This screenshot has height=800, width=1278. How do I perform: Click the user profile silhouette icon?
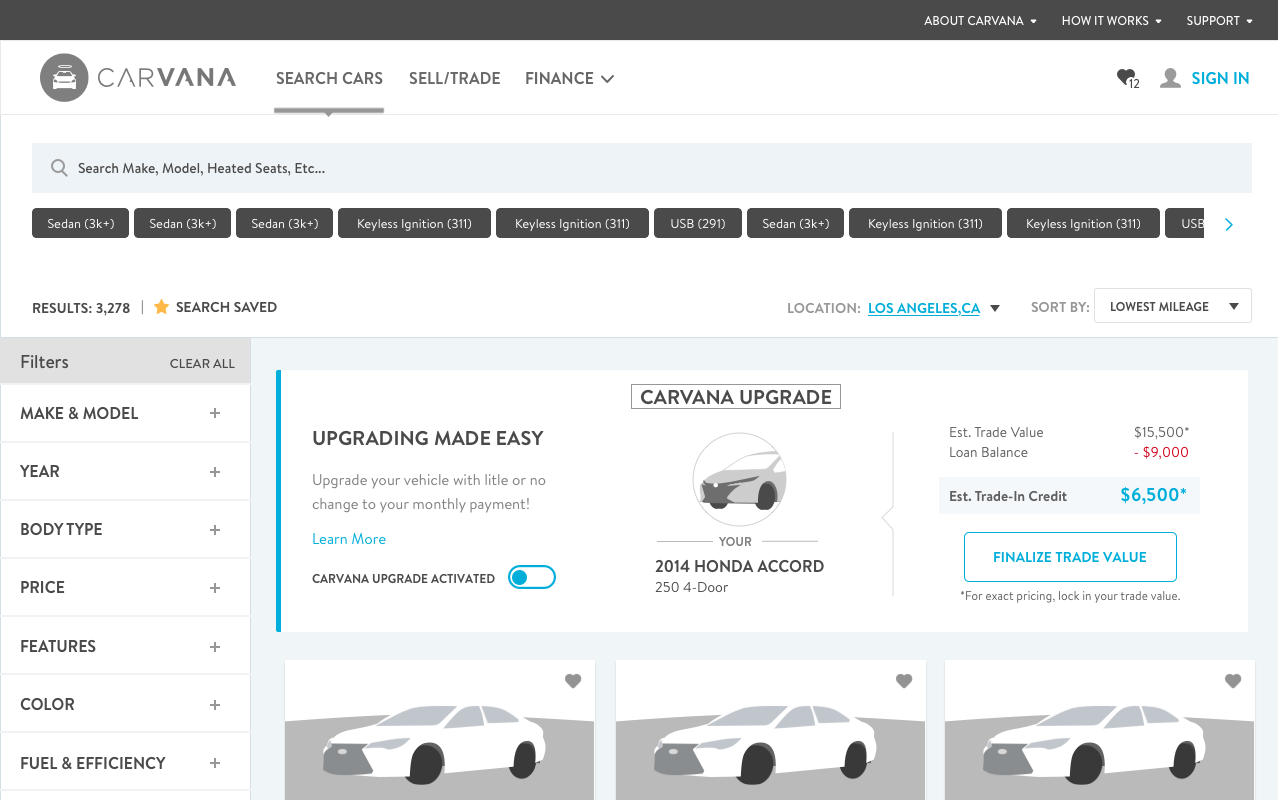tap(1170, 78)
